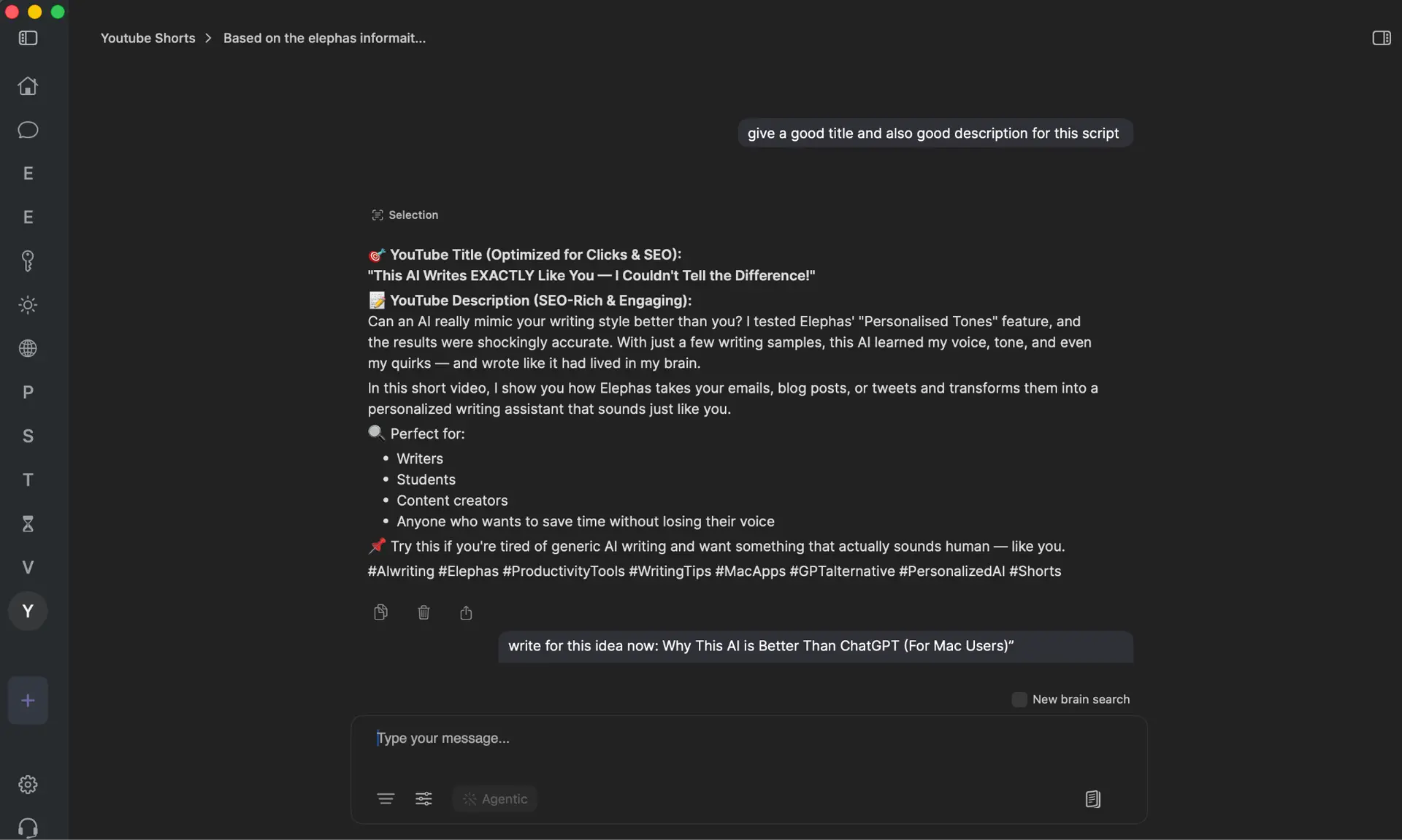Screen dimensions: 1402x840
Task: Click the hourglass icon in sidebar
Action: (x=28, y=524)
